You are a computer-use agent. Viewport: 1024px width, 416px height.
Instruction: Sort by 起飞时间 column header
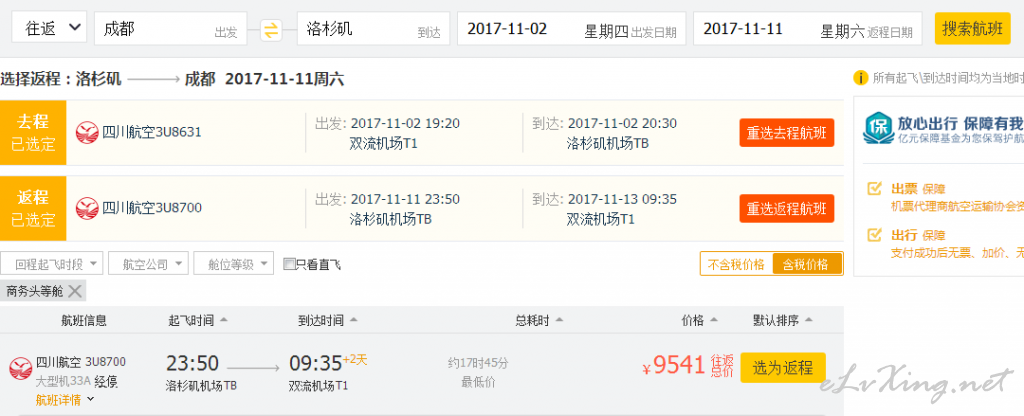pyautogui.click(x=198, y=321)
